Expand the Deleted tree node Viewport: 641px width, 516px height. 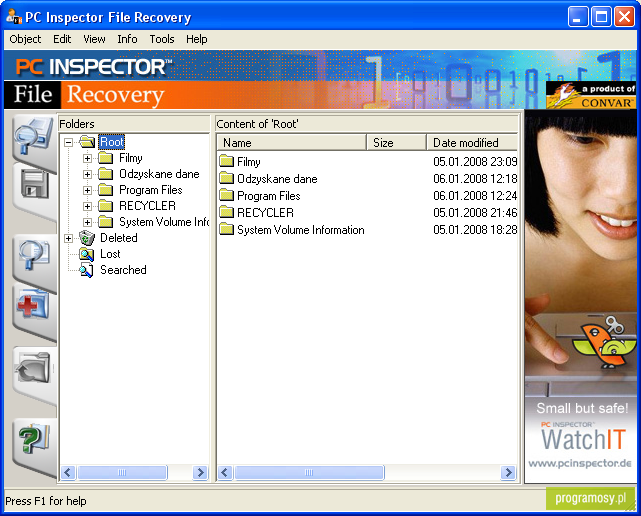click(x=69, y=238)
